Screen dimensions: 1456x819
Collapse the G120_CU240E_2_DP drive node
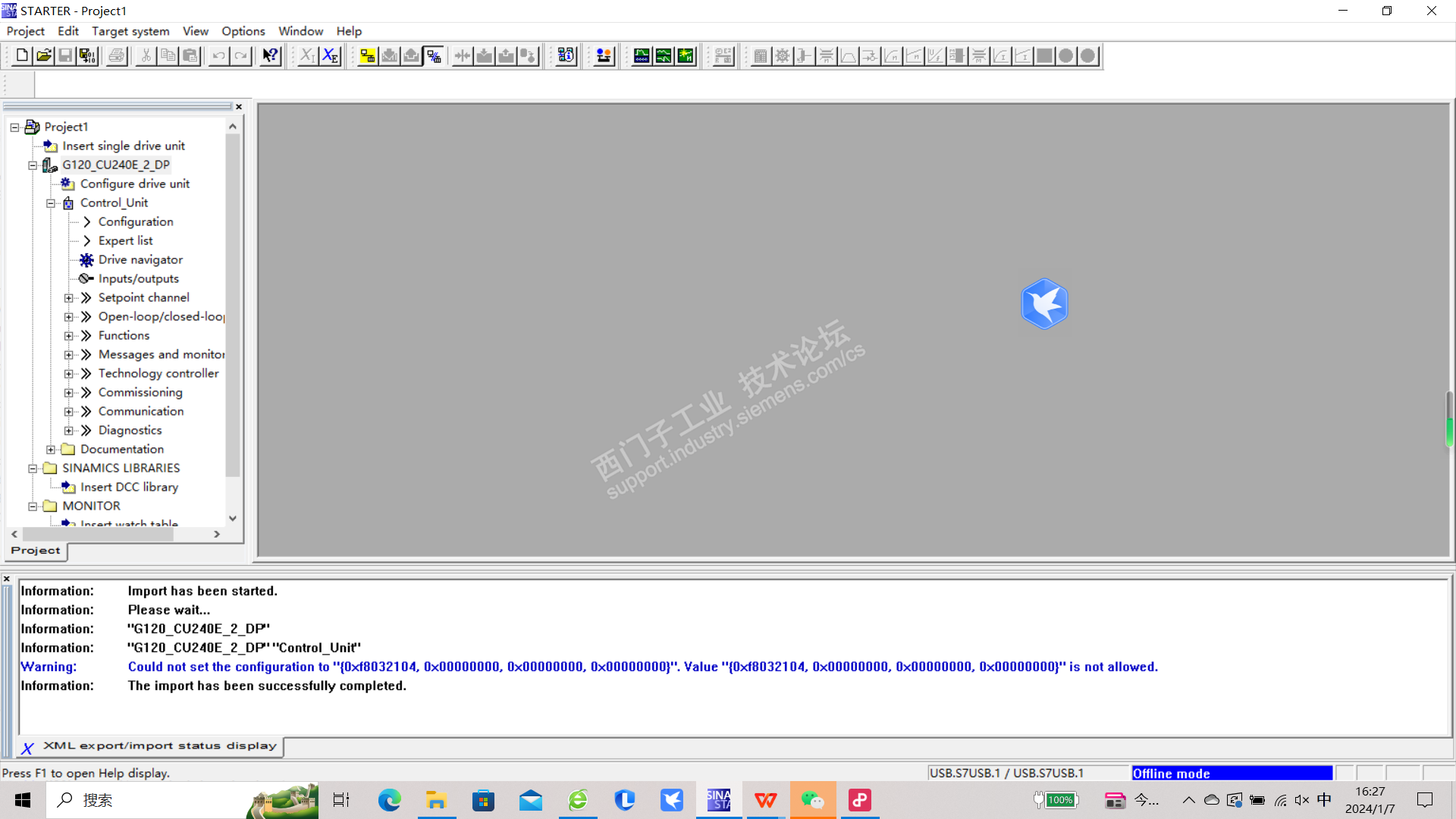coord(33,165)
